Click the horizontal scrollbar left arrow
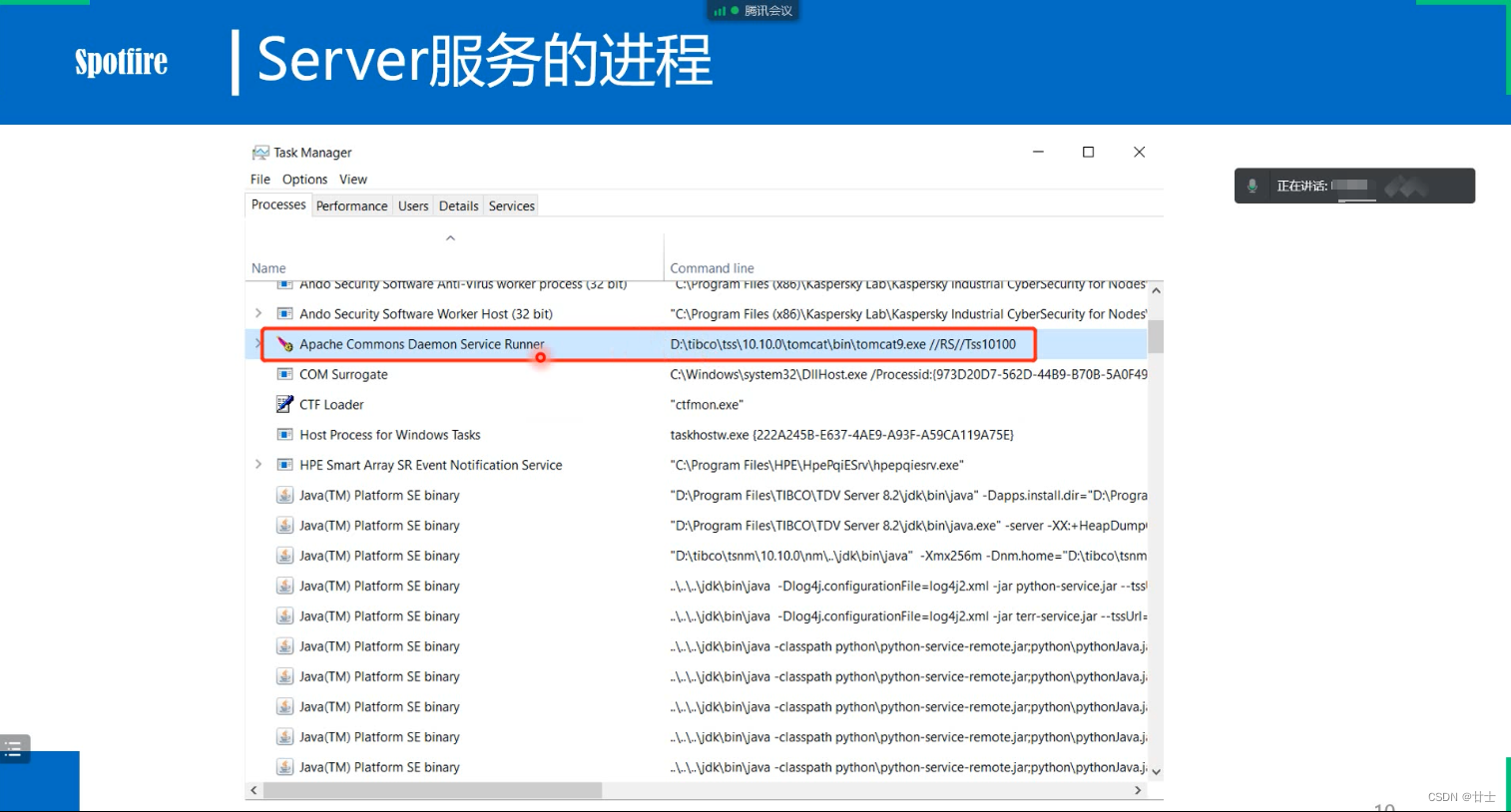 tap(253, 790)
